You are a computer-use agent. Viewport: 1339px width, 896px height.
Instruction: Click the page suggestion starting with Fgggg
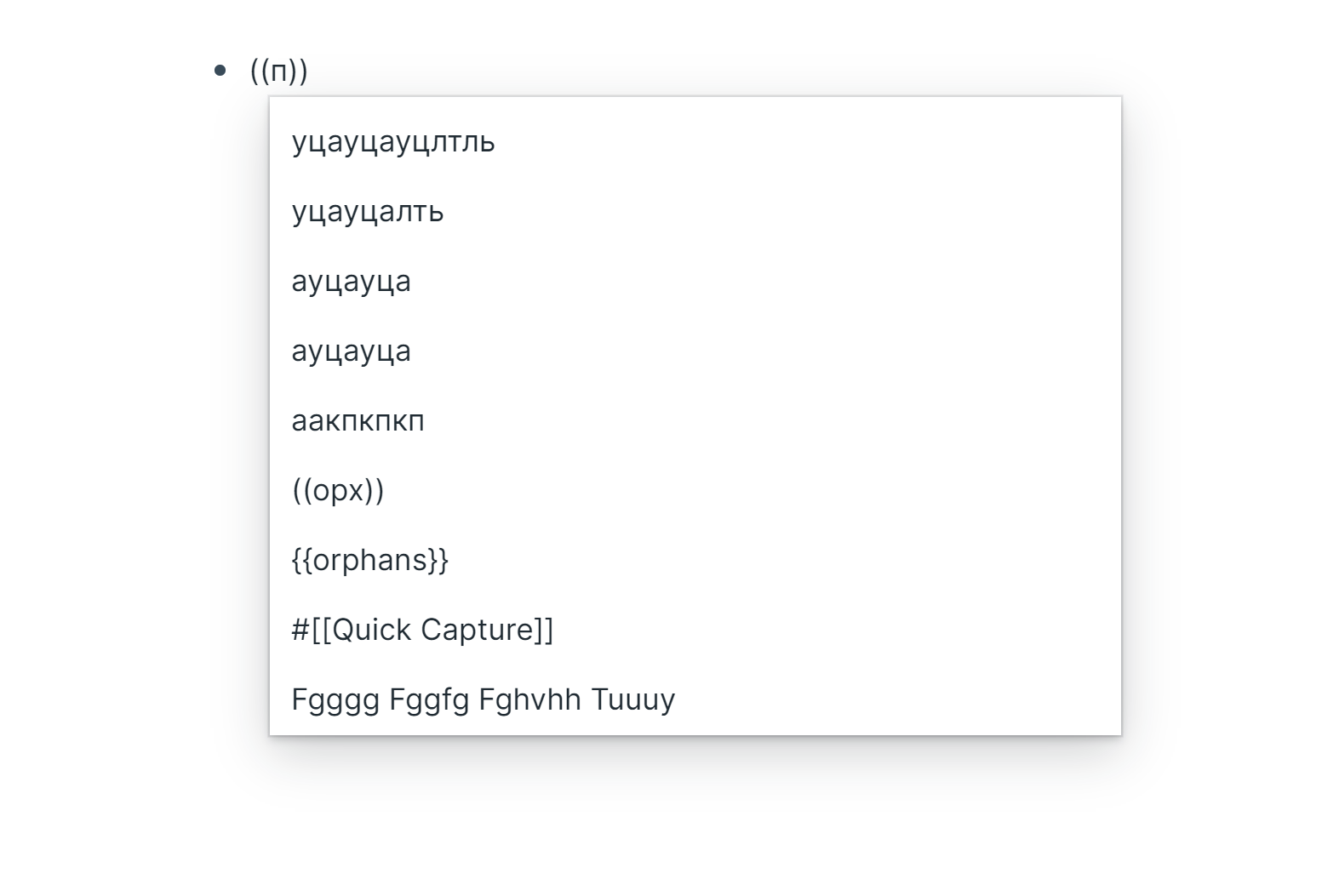point(483,699)
